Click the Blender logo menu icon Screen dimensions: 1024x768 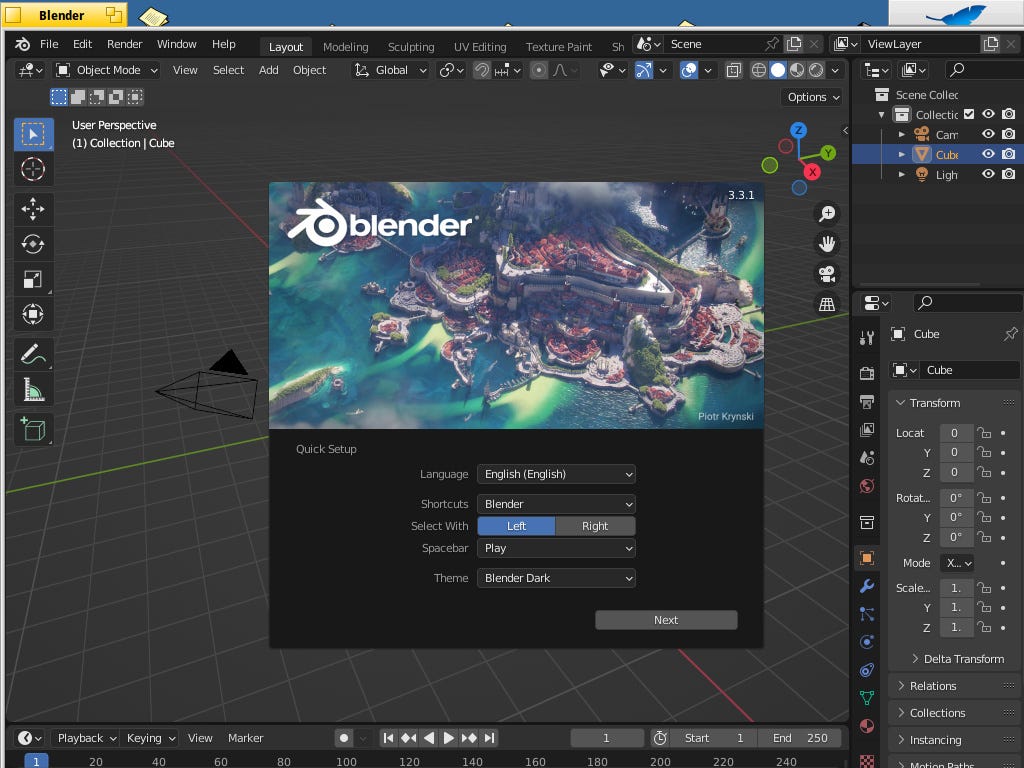click(x=22, y=44)
